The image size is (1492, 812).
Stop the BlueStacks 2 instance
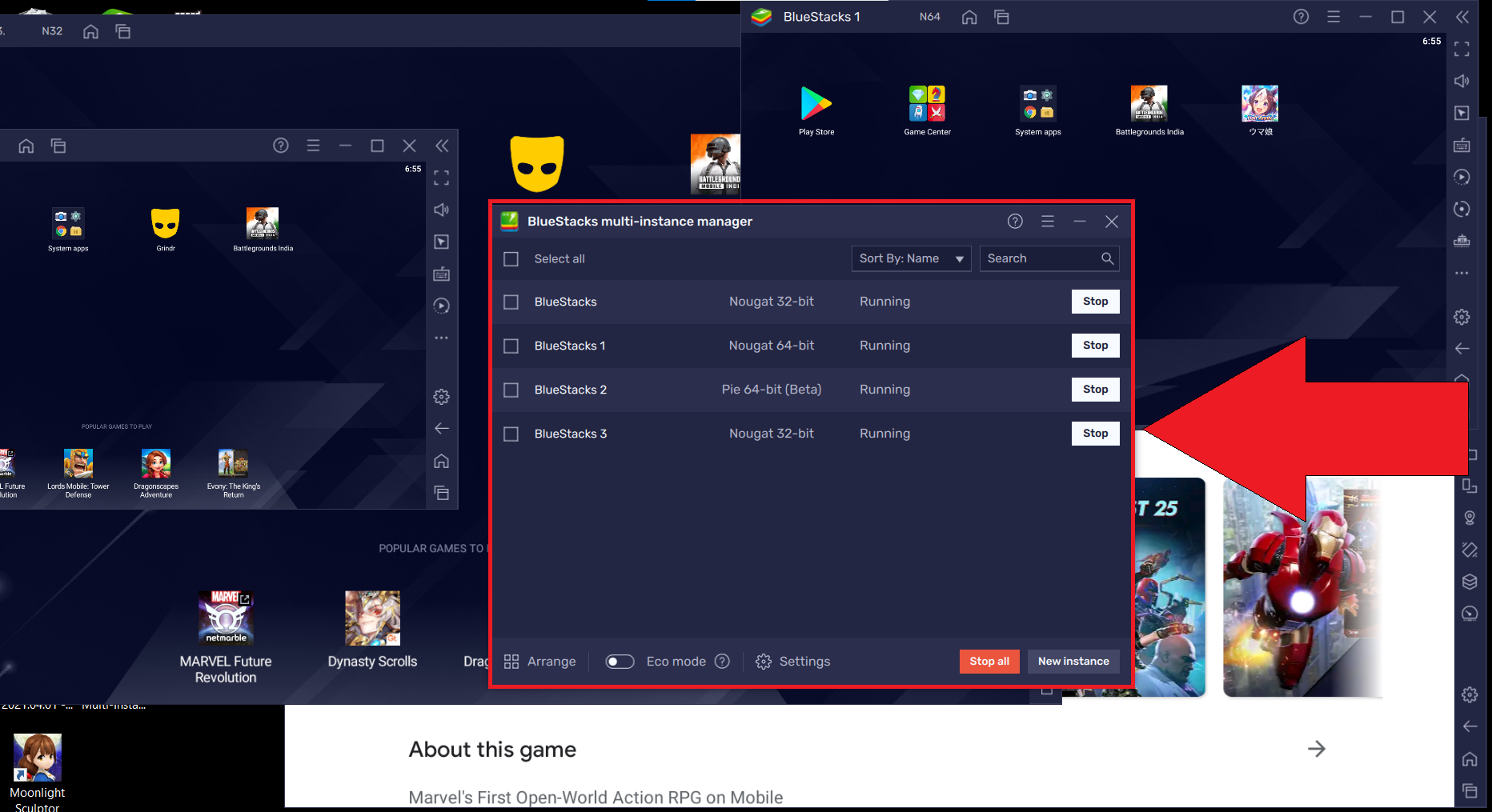coord(1095,390)
